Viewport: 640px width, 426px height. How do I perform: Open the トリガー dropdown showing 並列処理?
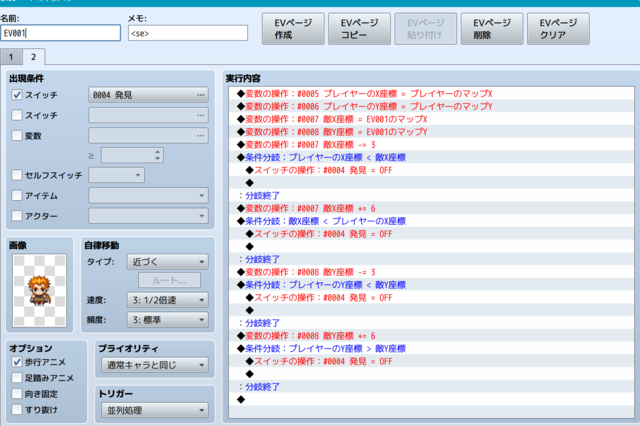pos(155,410)
